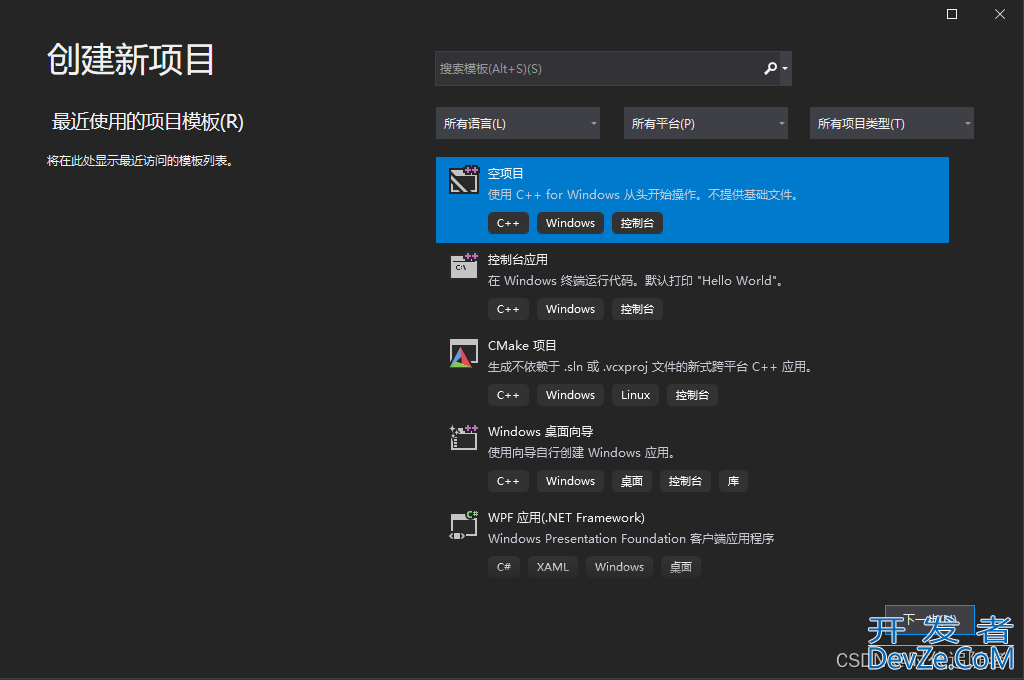Image resolution: width=1024 pixels, height=680 pixels.
Task: Click the WPF App (.NET Framework) template icon
Action: click(x=464, y=525)
